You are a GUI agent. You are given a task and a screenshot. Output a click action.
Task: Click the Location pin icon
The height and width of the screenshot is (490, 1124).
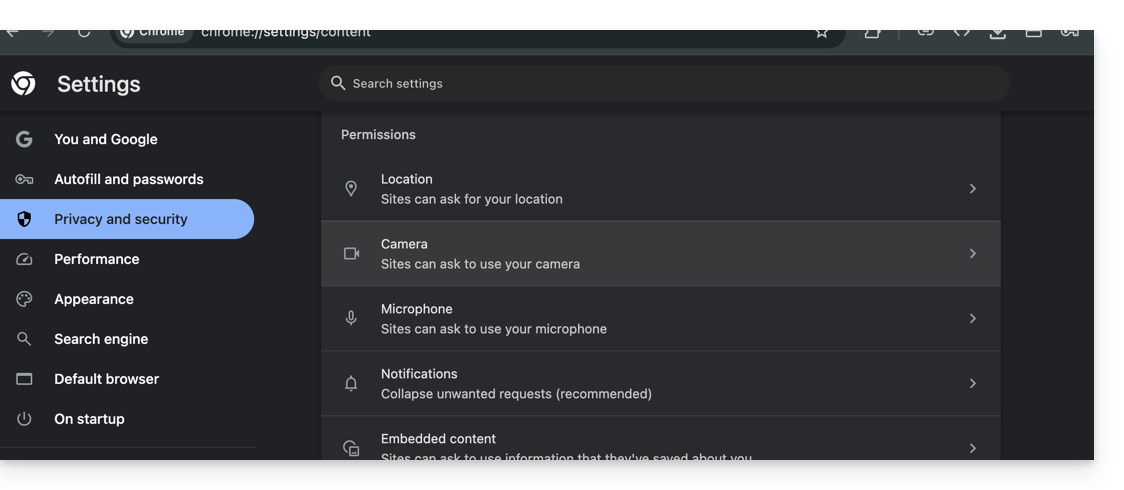(x=351, y=189)
